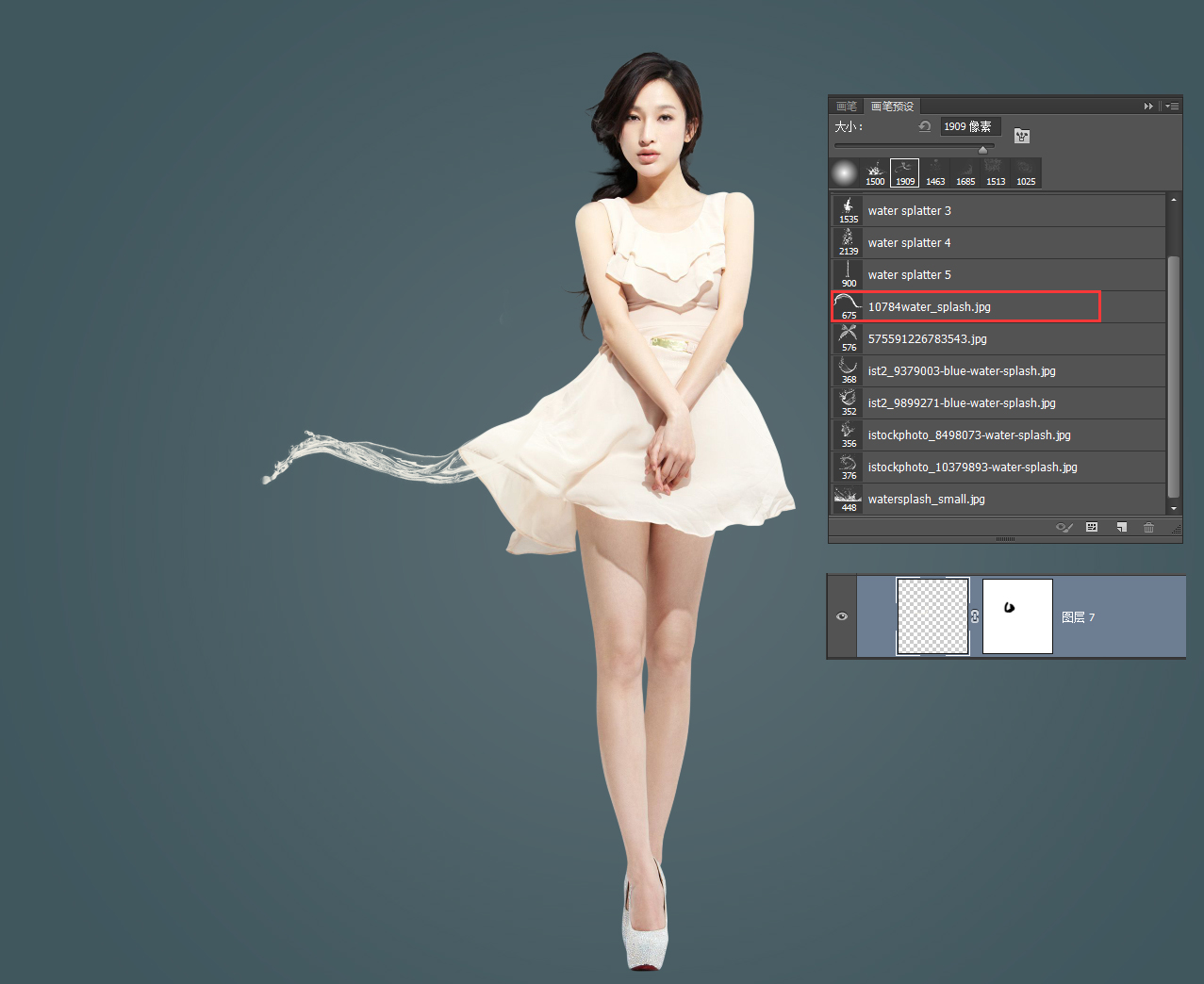
Task: Select the 图层 7 layer mask thumbnail
Action: 1017,616
